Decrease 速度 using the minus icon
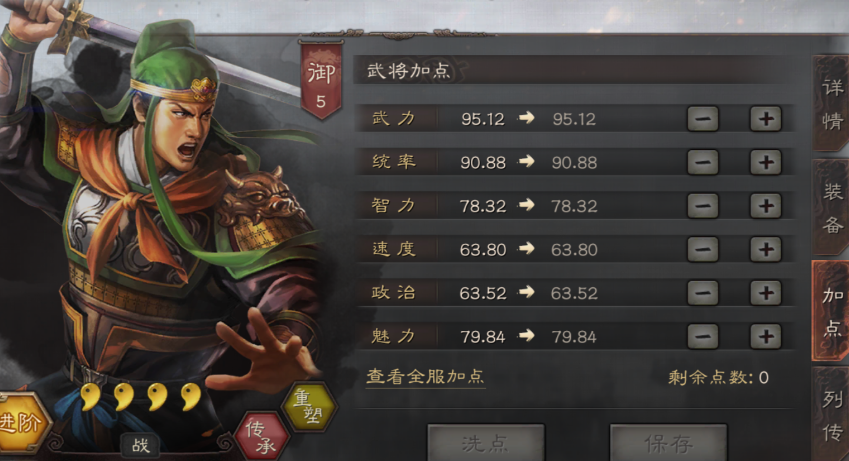This screenshot has width=849, height=461. tap(703, 249)
